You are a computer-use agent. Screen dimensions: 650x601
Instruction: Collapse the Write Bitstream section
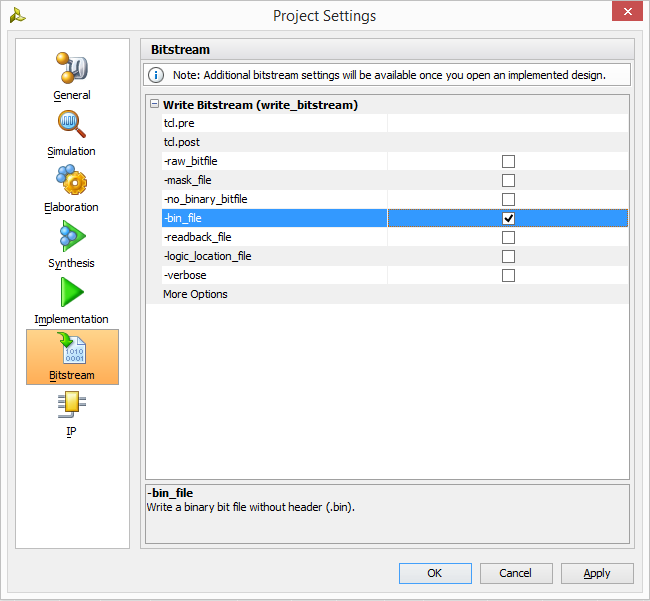click(154, 104)
